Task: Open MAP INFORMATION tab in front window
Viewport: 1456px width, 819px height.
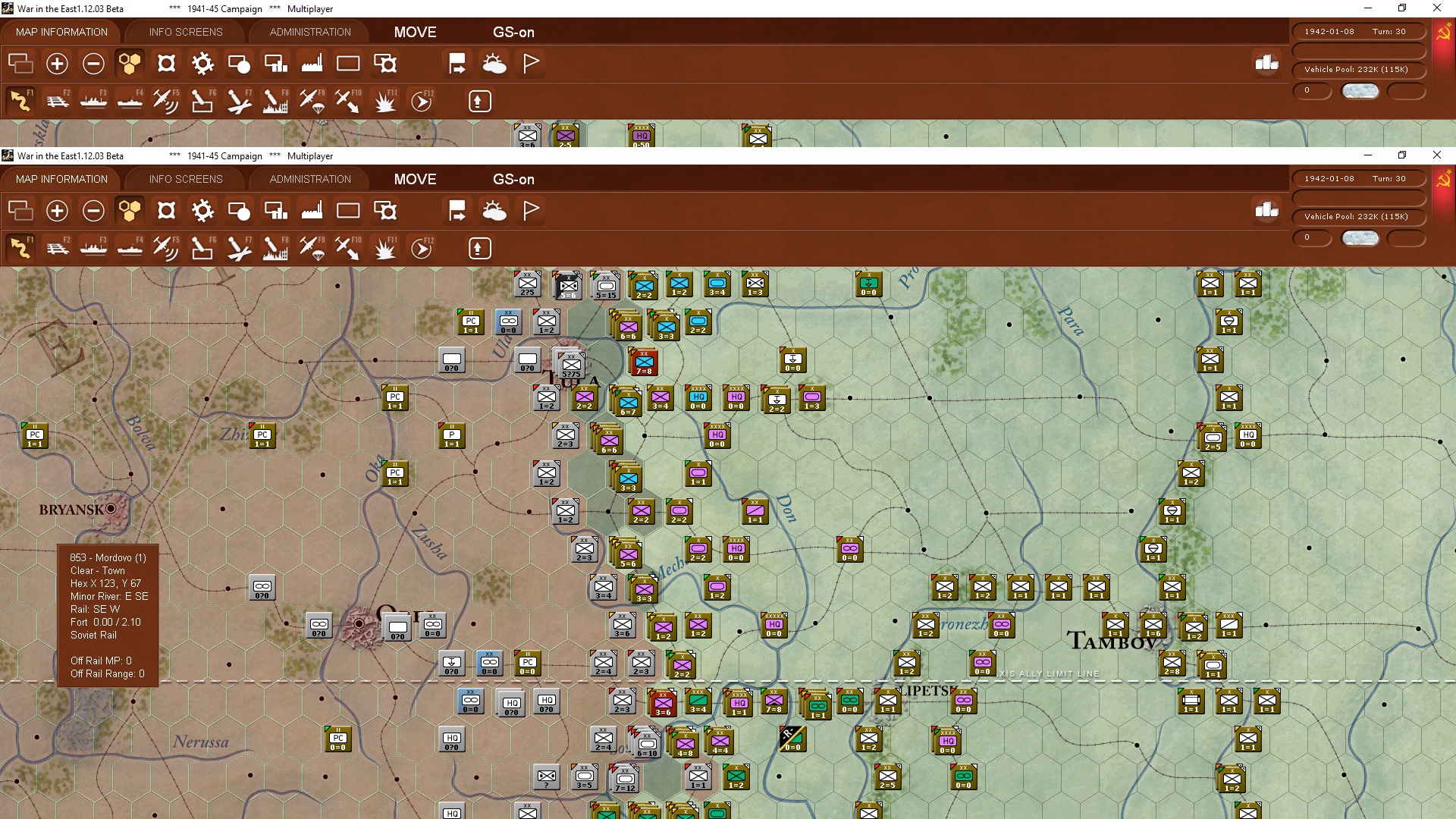Action: pos(61,180)
